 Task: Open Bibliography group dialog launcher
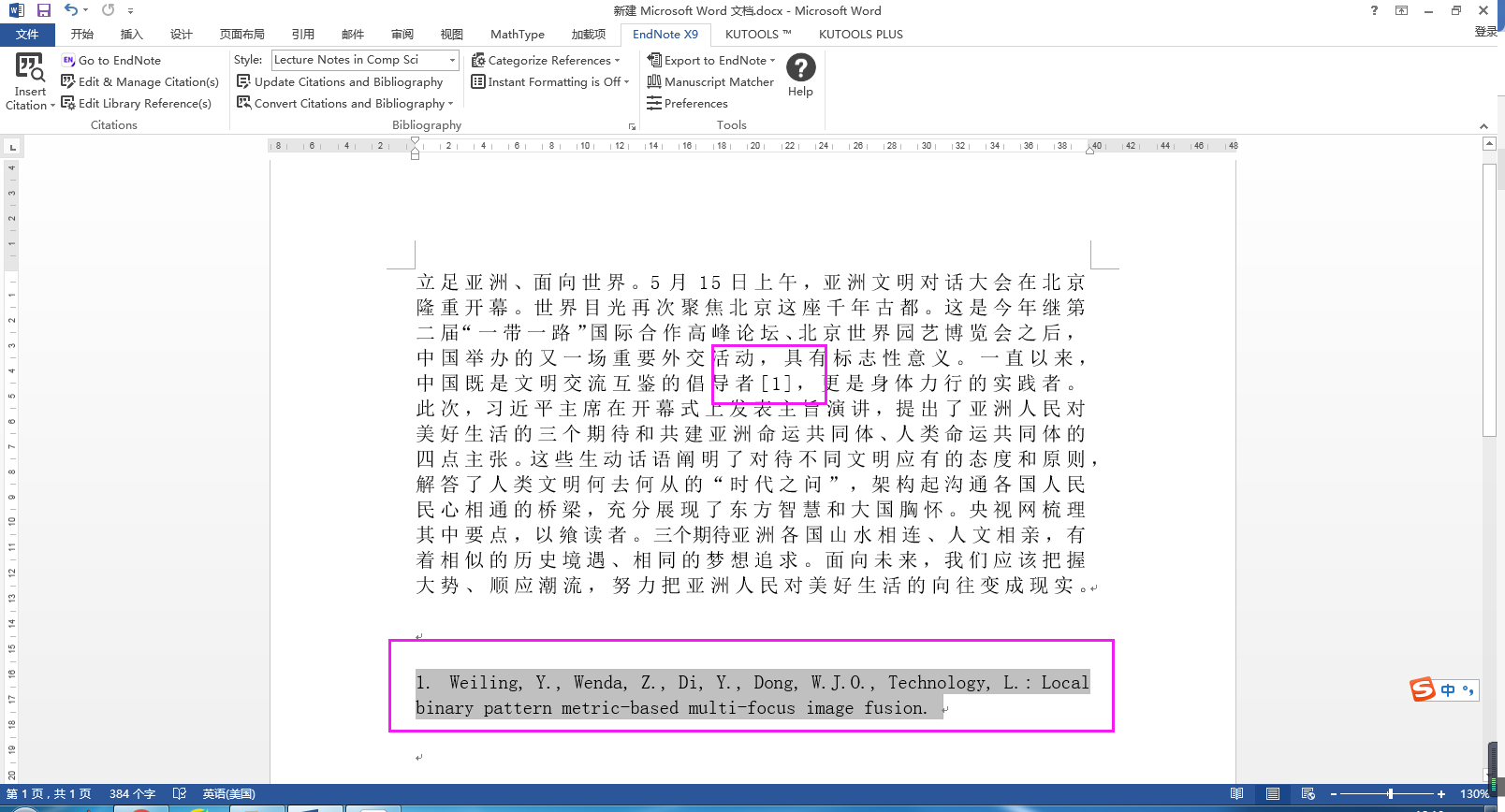tap(632, 126)
